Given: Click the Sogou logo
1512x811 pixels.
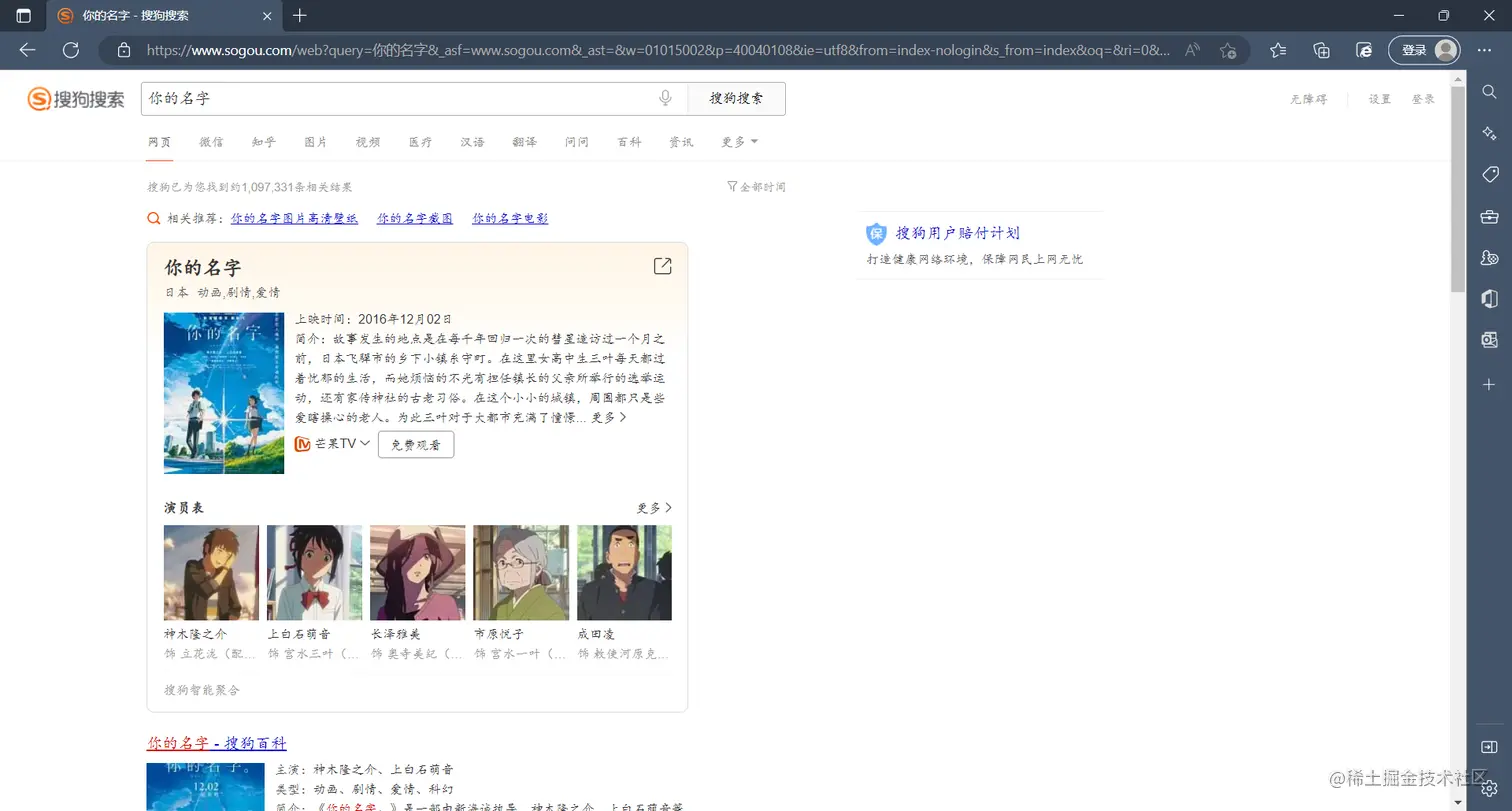Looking at the screenshot, I should pyautogui.click(x=76, y=99).
